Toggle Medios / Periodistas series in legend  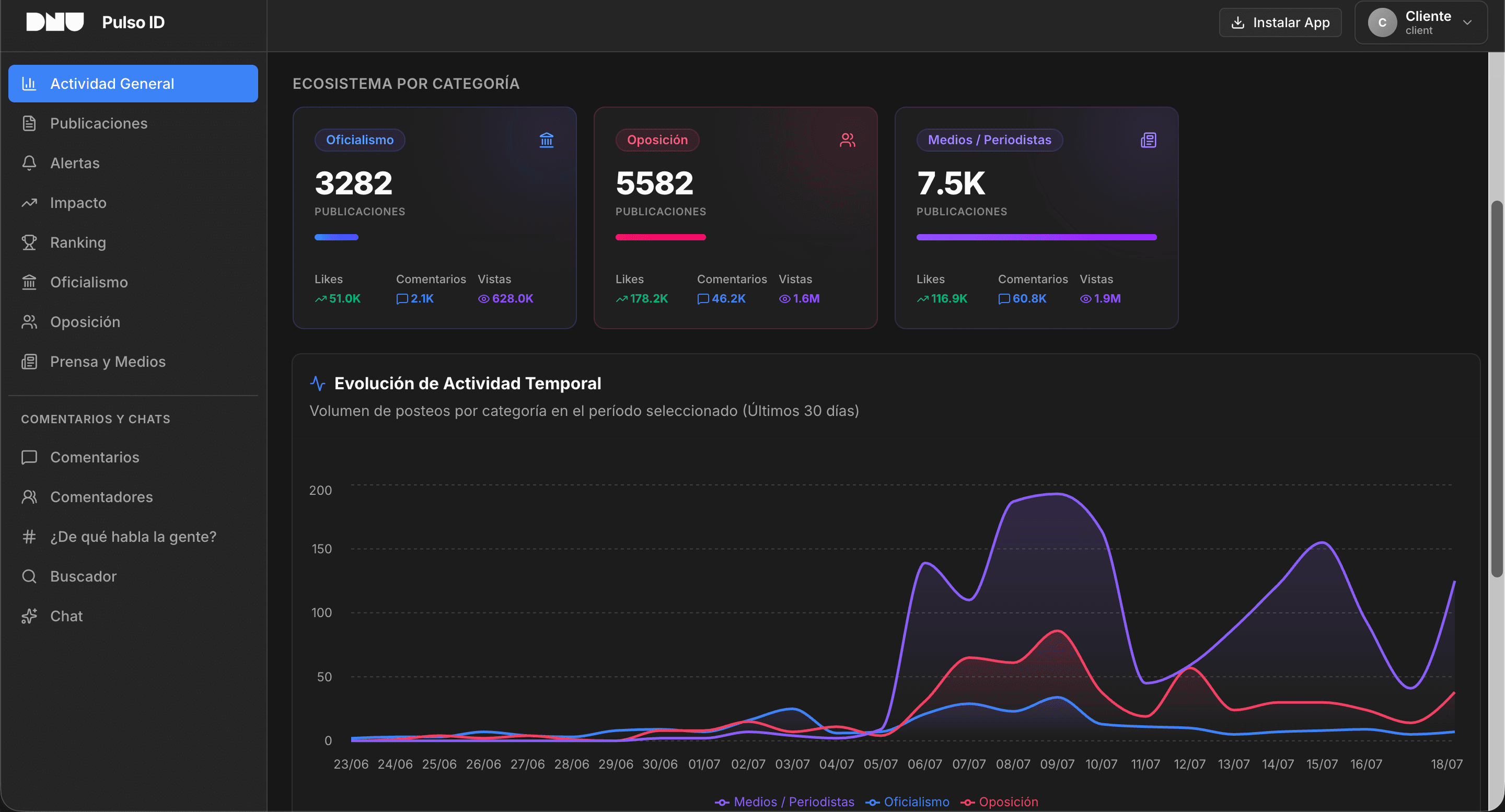click(784, 802)
